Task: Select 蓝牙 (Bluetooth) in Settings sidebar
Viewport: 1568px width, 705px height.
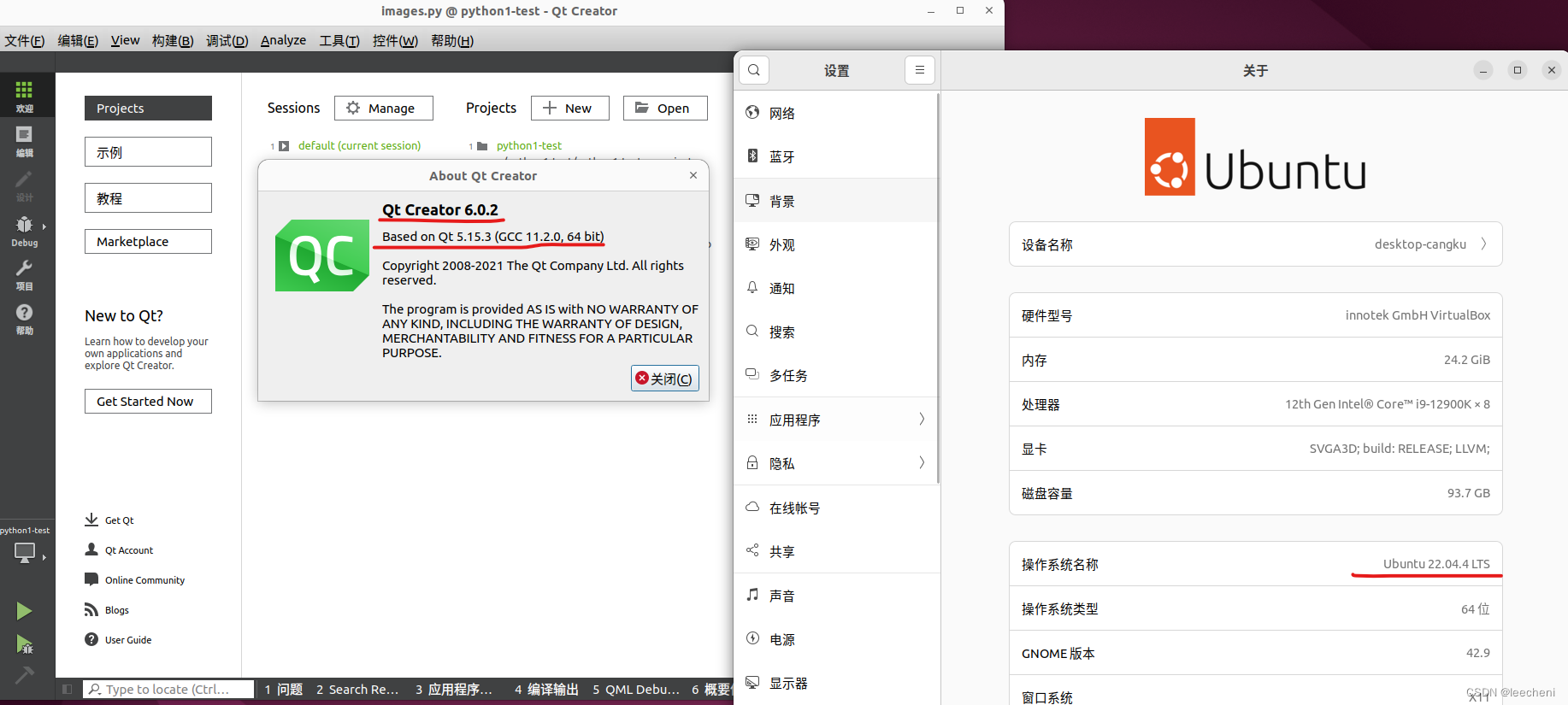Action: point(836,156)
